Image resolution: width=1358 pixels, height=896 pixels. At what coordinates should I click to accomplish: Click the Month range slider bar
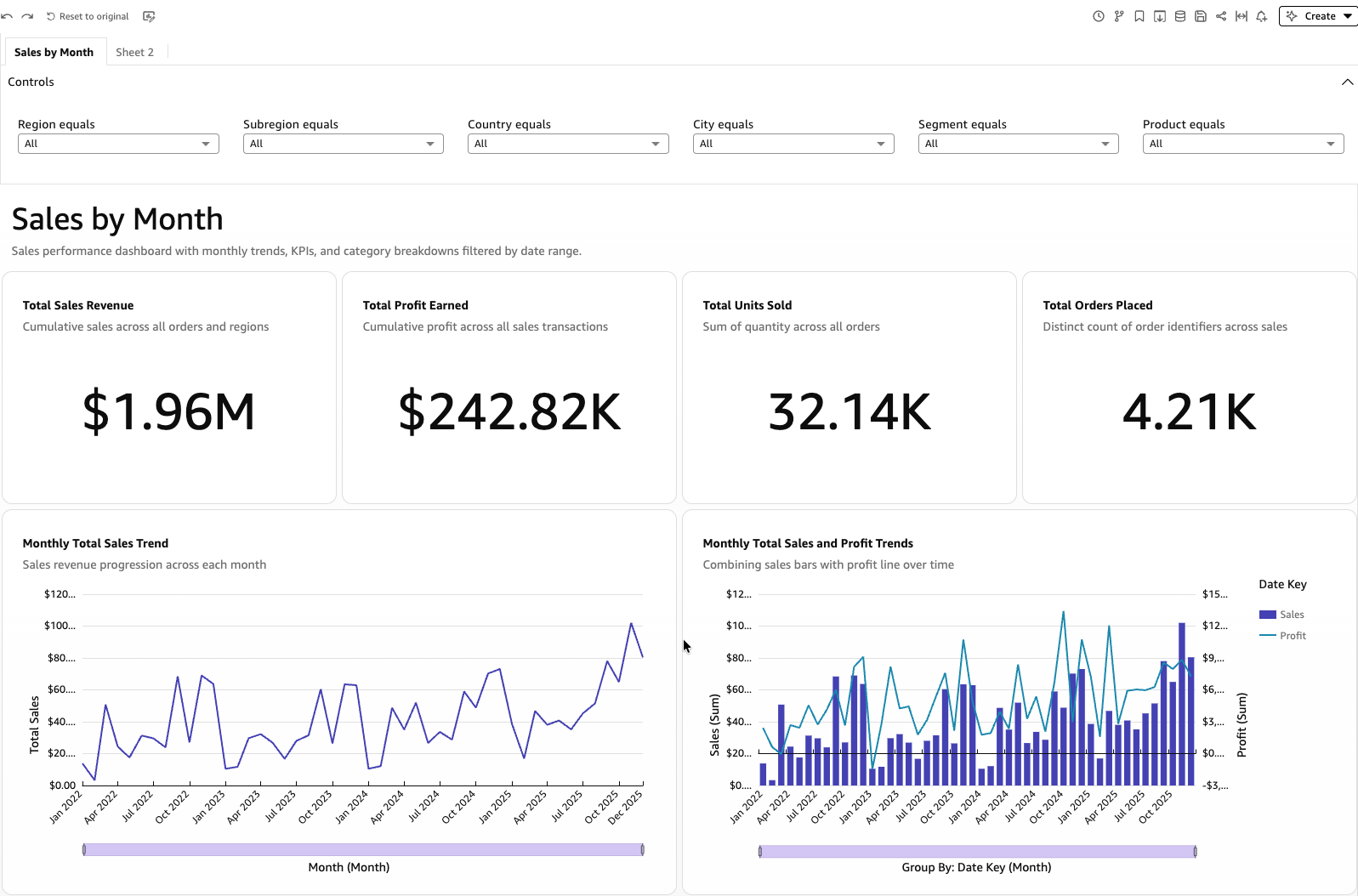(363, 849)
